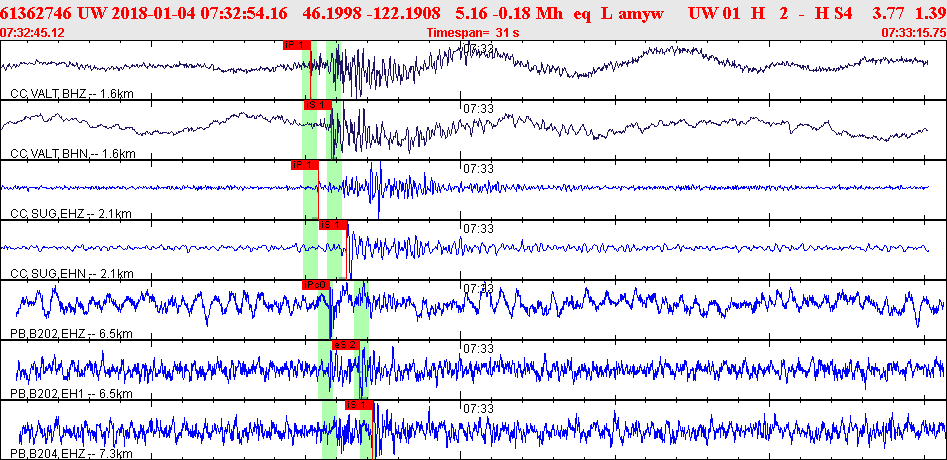Select the eS 2 pick flag on PB.B202.EH1
Screen dimensions: 947x460
tap(345, 345)
